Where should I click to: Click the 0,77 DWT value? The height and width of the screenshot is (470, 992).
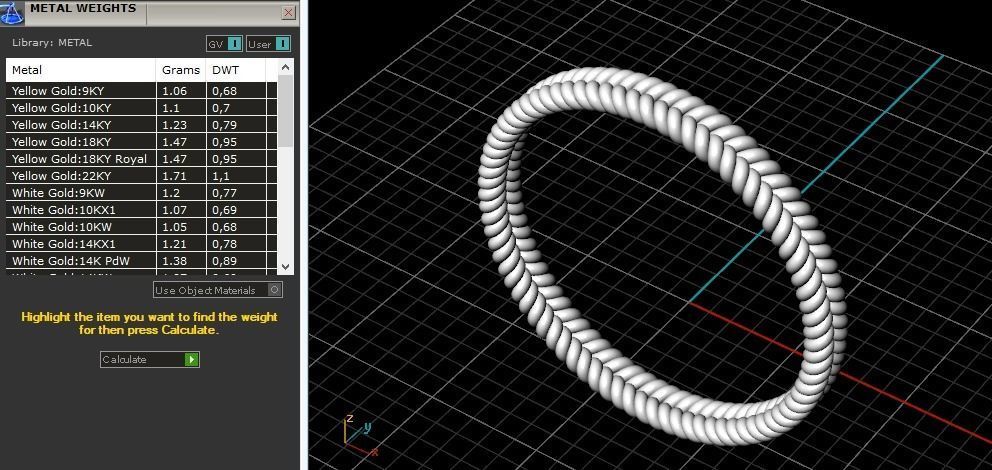click(225, 193)
